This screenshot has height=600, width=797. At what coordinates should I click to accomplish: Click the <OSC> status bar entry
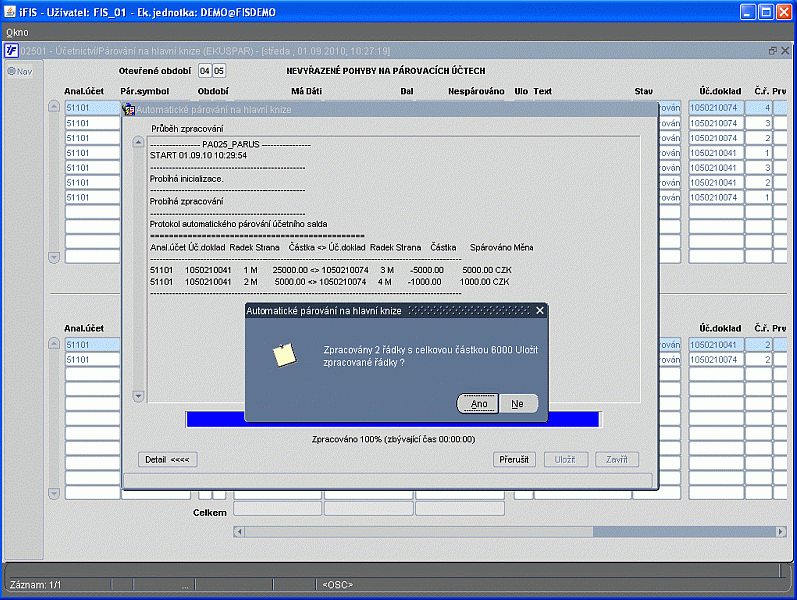point(338,585)
